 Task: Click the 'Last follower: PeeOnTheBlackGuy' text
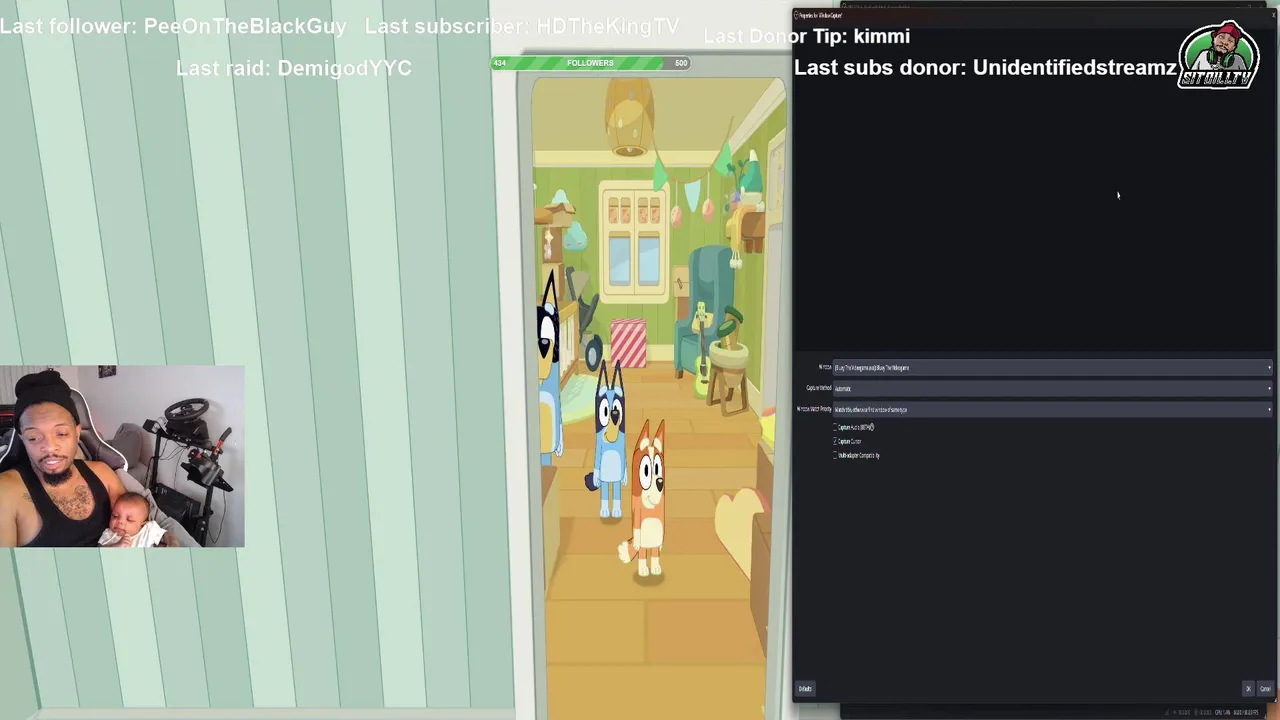pyautogui.click(x=173, y=27)
